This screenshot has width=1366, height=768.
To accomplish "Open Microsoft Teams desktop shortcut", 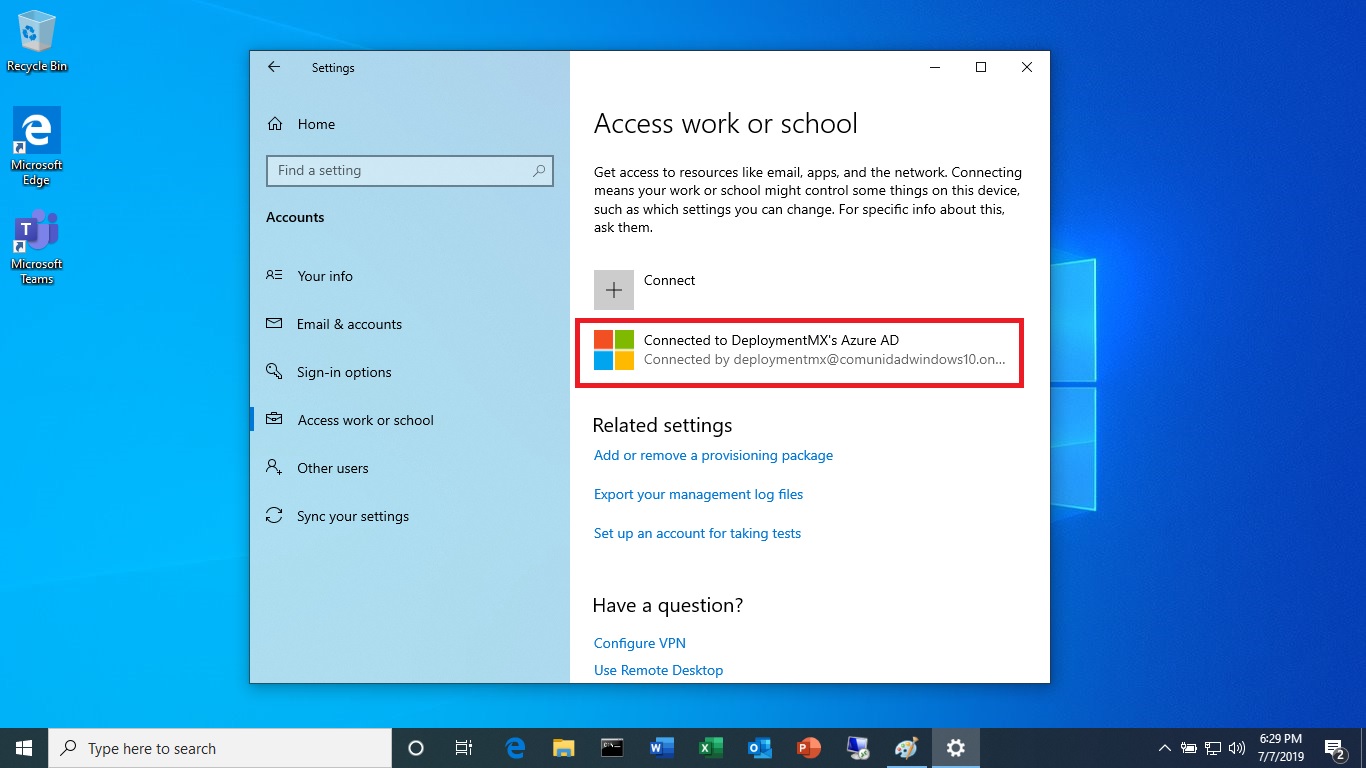I will (36, 247).
